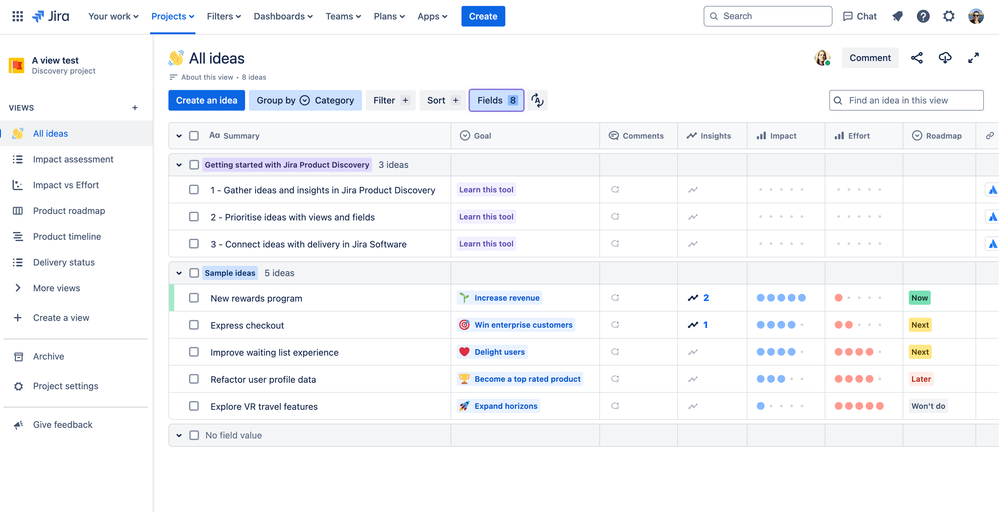Click the waving hand emoji beside All ideas title

pyautogui.click(x=176, y=58)
